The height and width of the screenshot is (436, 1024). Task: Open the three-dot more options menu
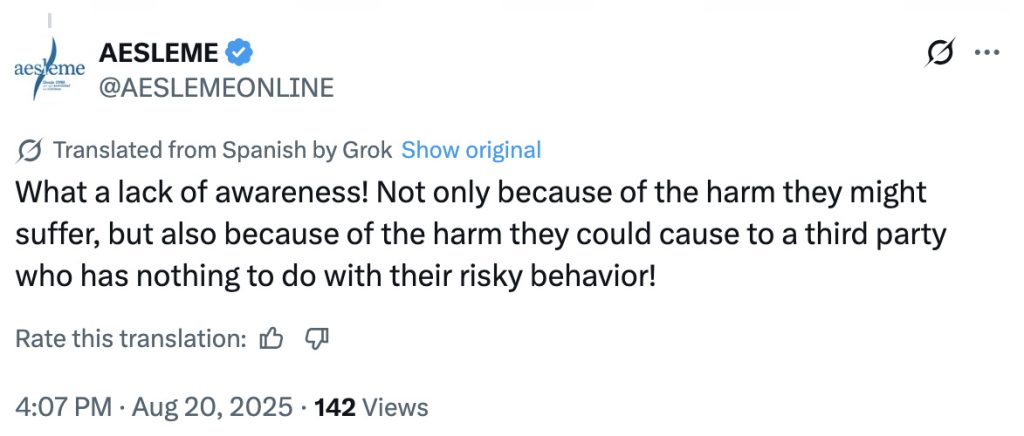point(987,54)
